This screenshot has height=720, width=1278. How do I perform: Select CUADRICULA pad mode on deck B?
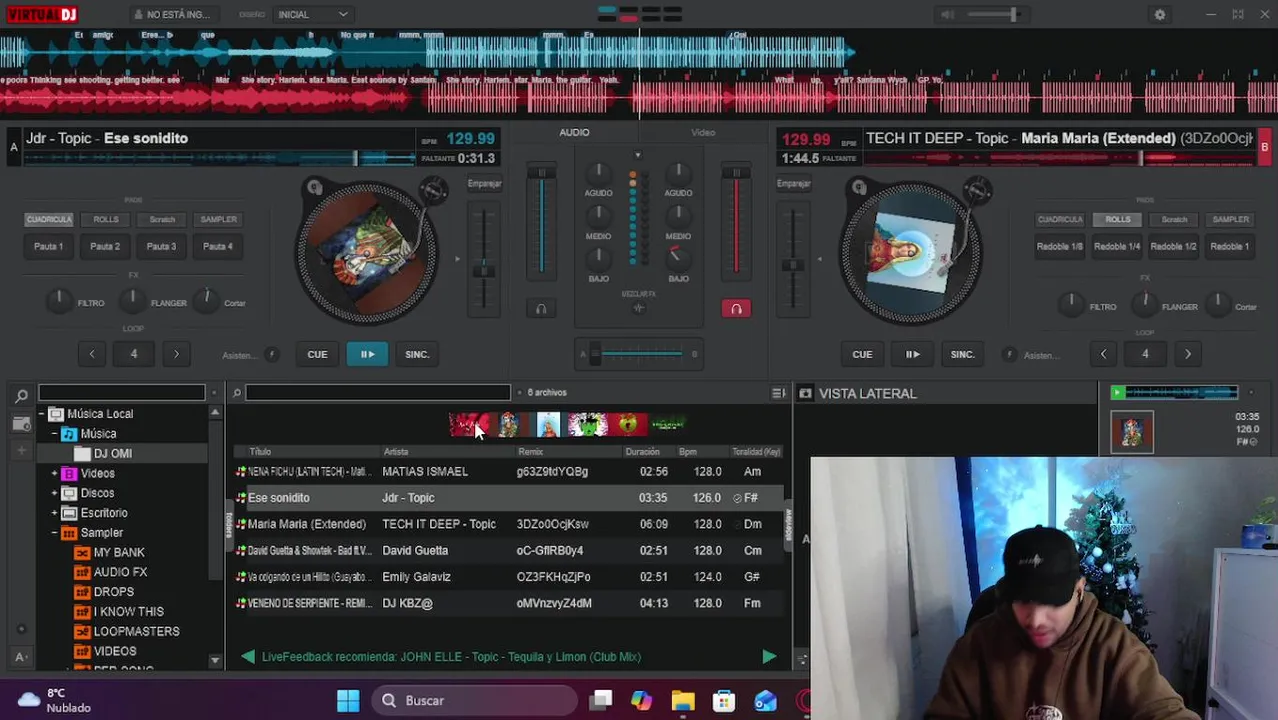click(x=1061, y=220)
